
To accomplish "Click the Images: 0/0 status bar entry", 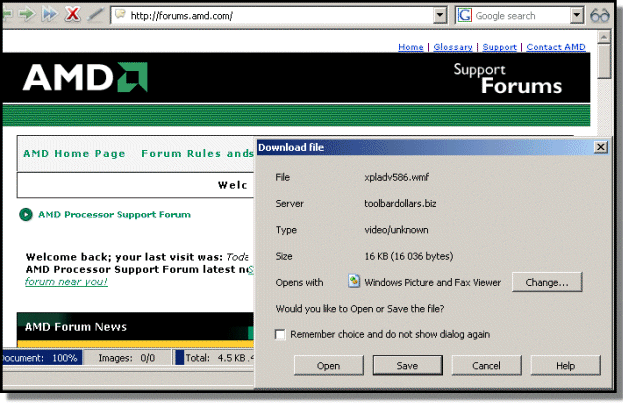I will 127,358.
